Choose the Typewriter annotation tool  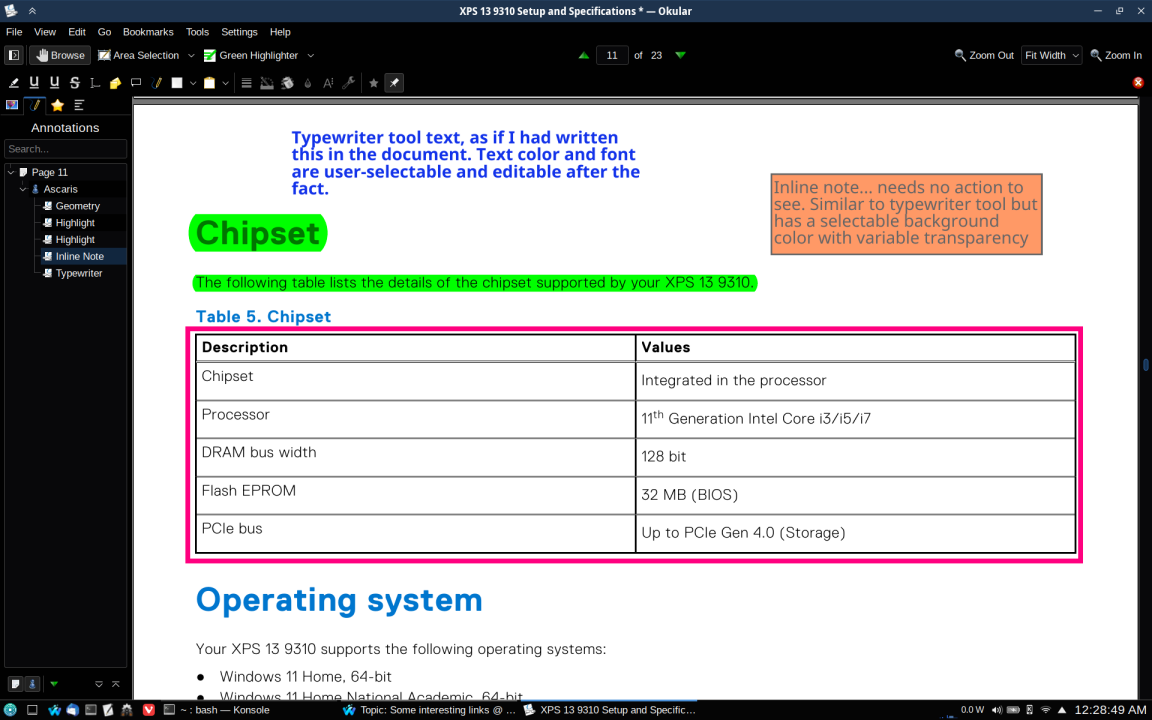95,83
